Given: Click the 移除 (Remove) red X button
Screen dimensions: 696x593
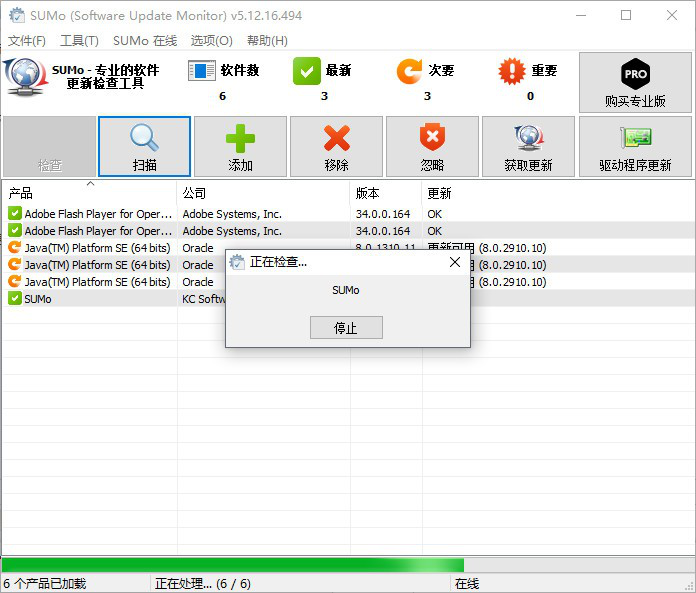Looking at the screenshot, I should (336, 146).
